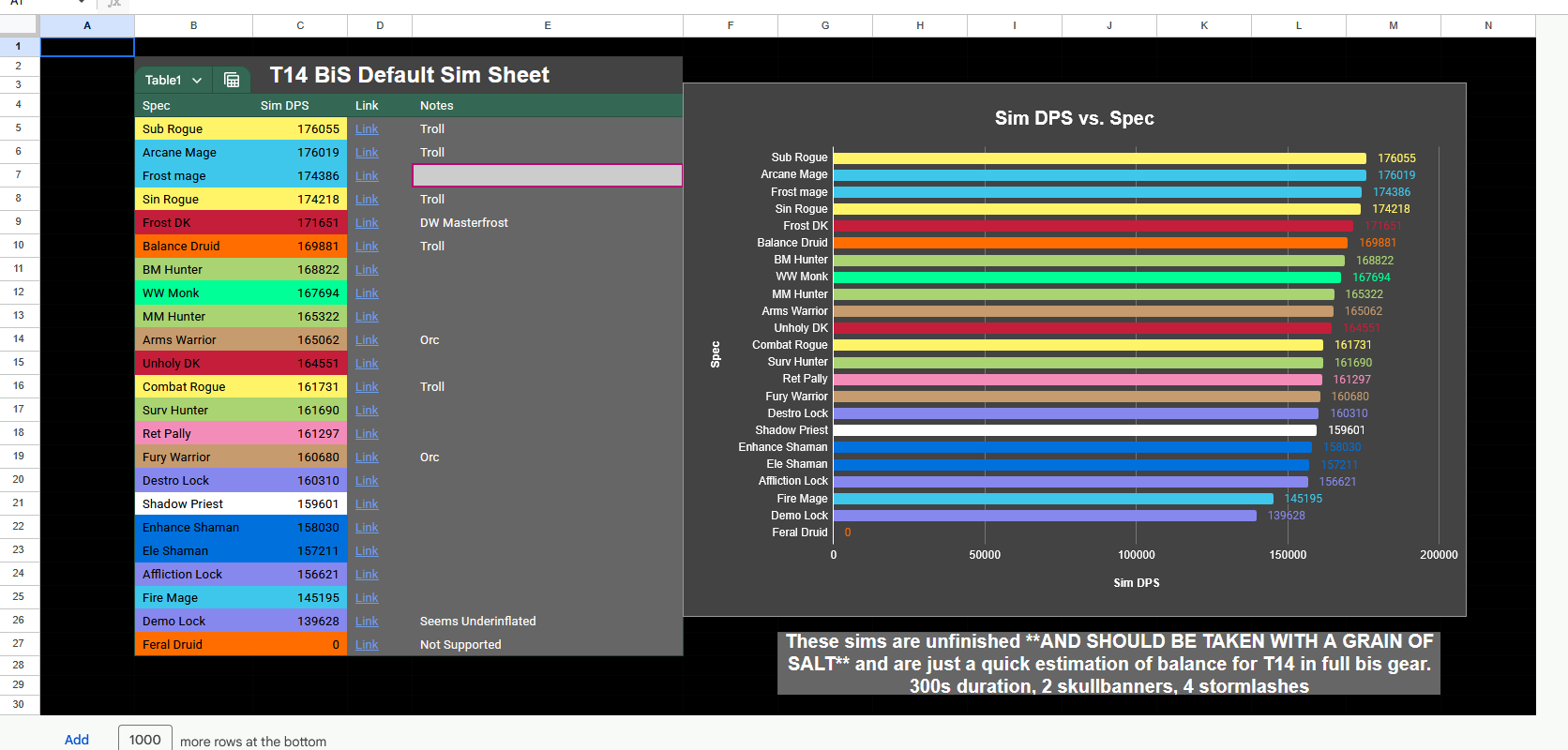Select the 145195 Sim DPS cell
This screenshot has width=1568, height=750.
[300, 598]
